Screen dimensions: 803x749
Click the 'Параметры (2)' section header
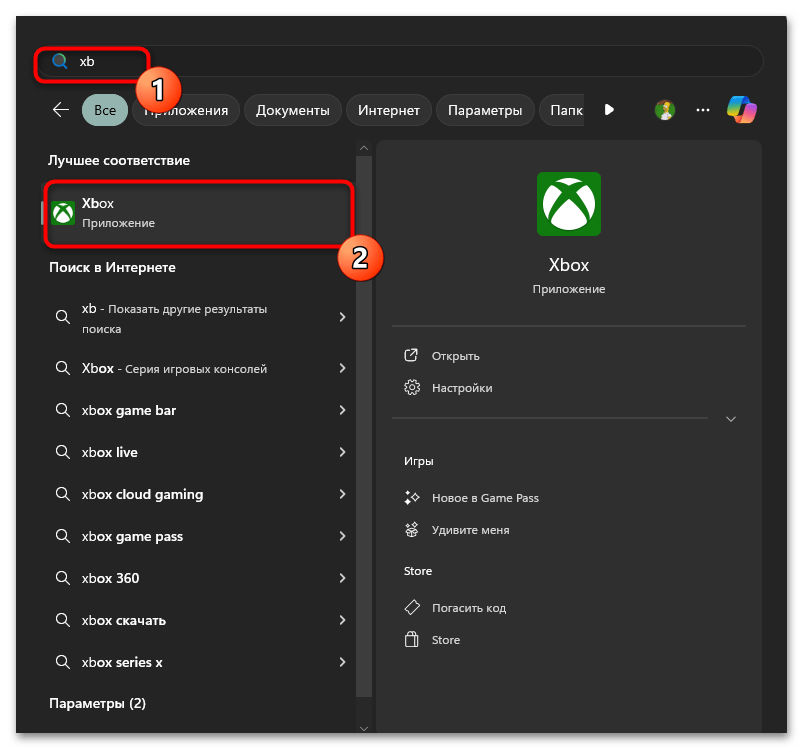pos(97,703)
